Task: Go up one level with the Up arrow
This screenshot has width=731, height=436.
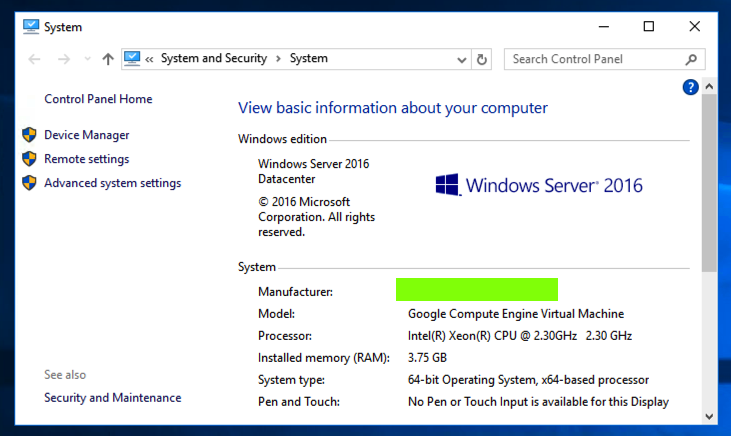Action: pyautogui.click(x=108, y=59)
